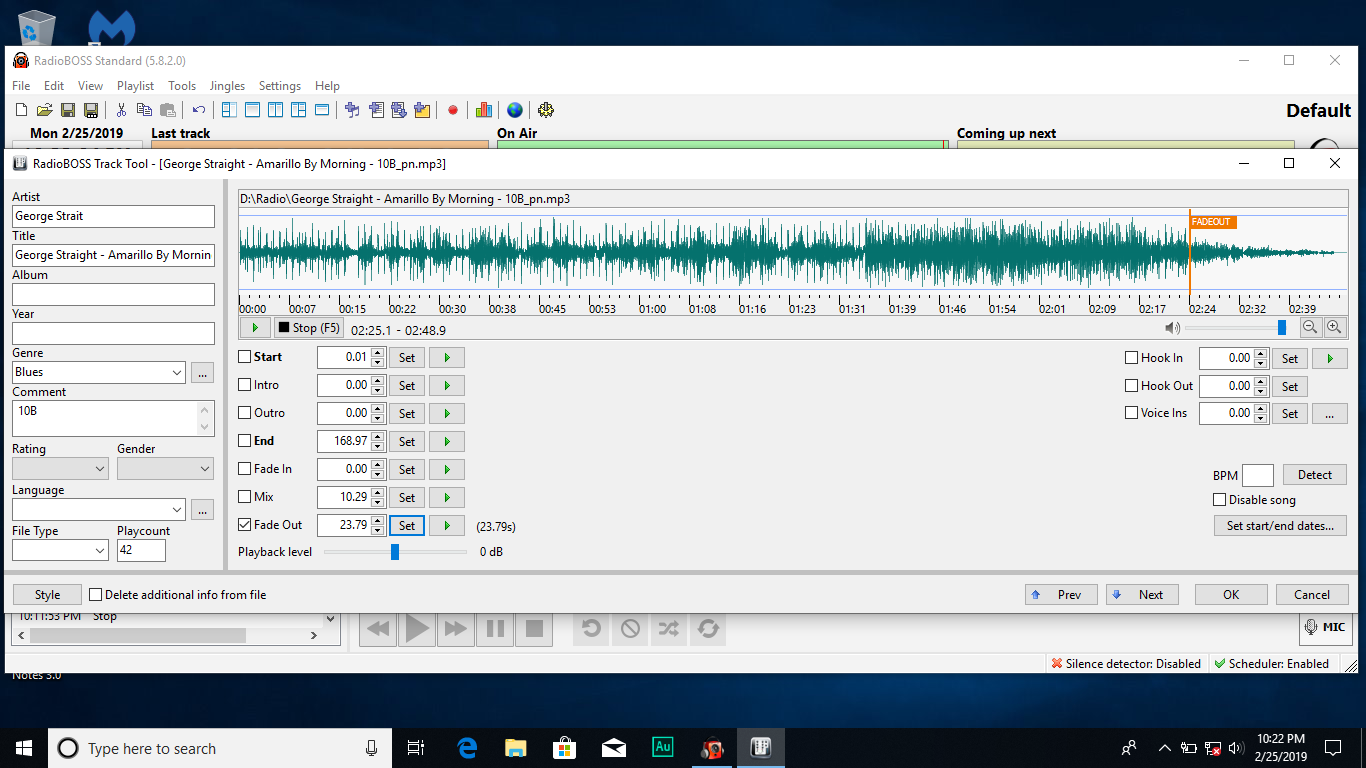This screenshot has width=1366, height=768.
Task: Open the Playlist menu
Action: [x=135, y=86]
